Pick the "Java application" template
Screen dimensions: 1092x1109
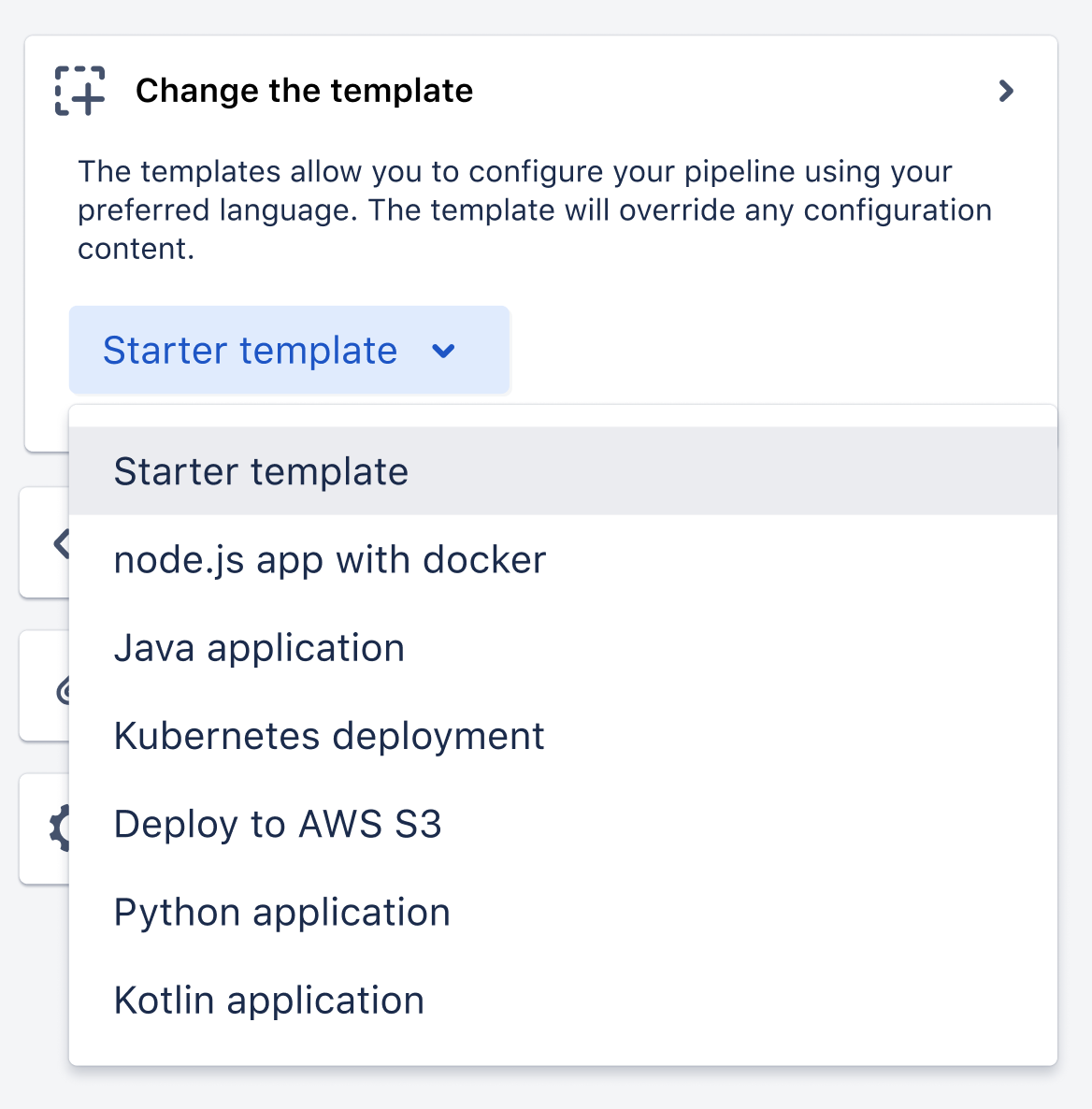(x=259, y=648)
